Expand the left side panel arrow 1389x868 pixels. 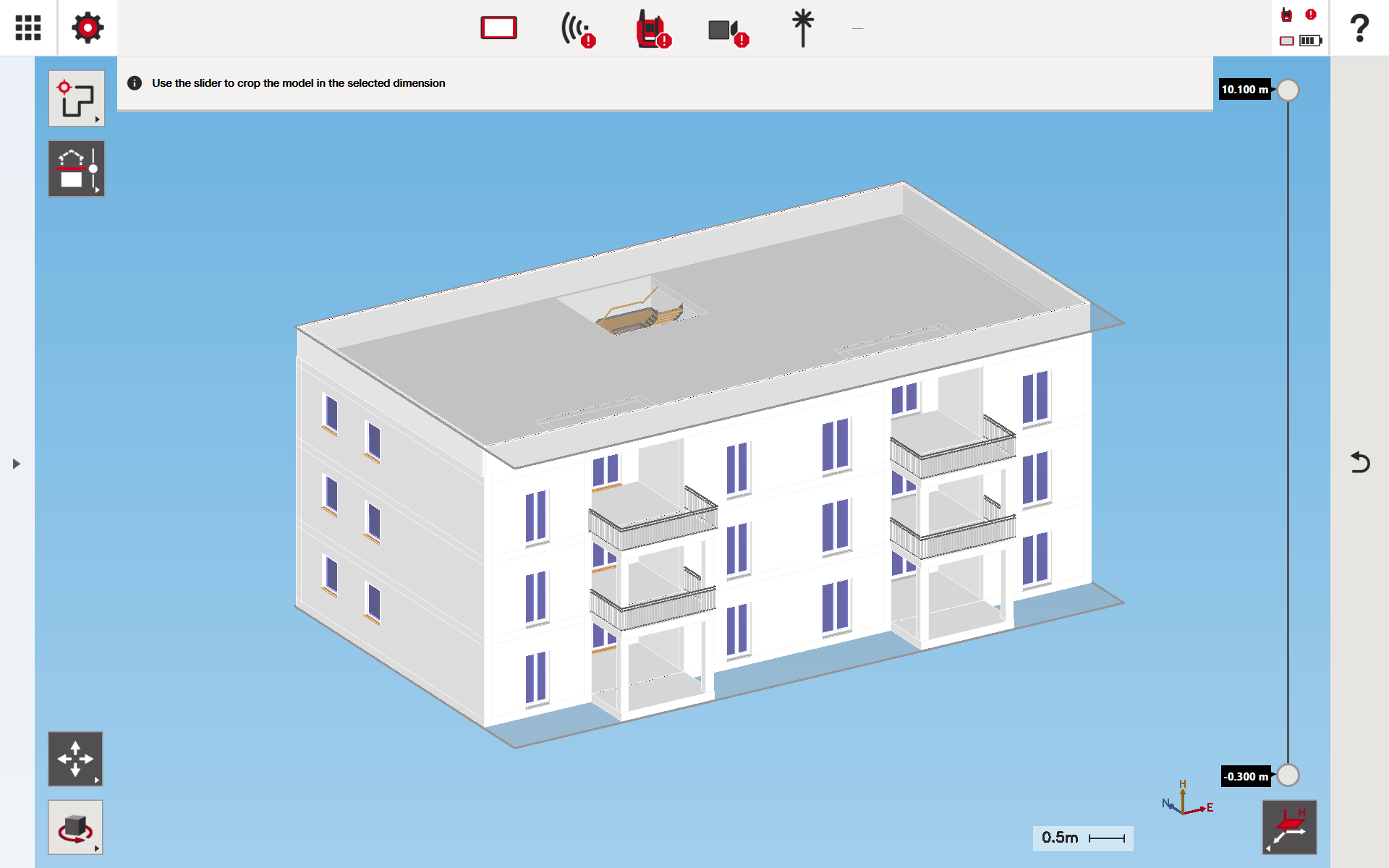point(16,464)
